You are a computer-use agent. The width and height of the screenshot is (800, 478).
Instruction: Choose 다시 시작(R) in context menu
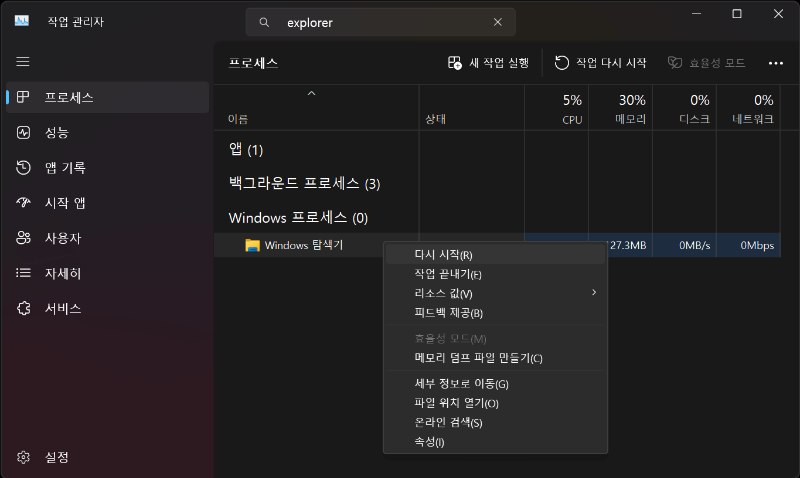495,255
